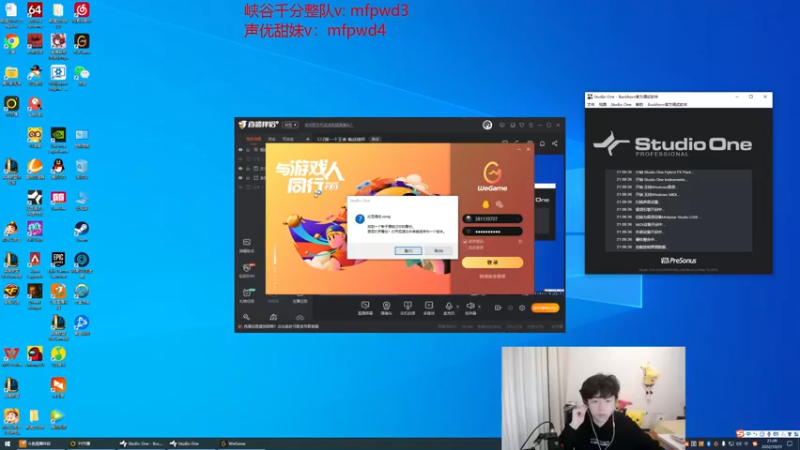800x450 pixels.
Task: Click the WeGame password field
Action: point(492,231)
